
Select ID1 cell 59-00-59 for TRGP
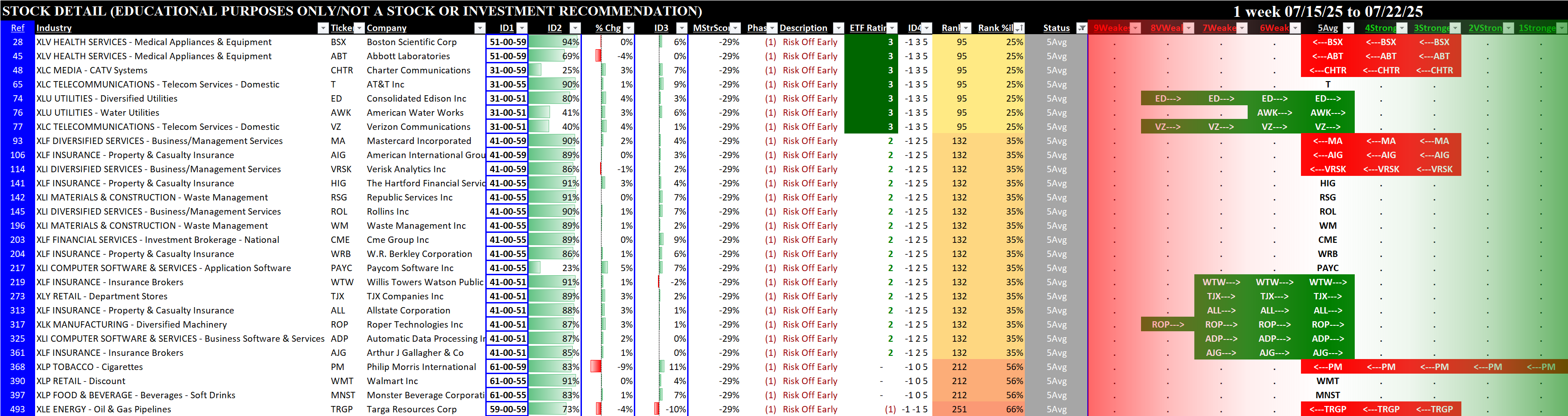coord(508,409)
